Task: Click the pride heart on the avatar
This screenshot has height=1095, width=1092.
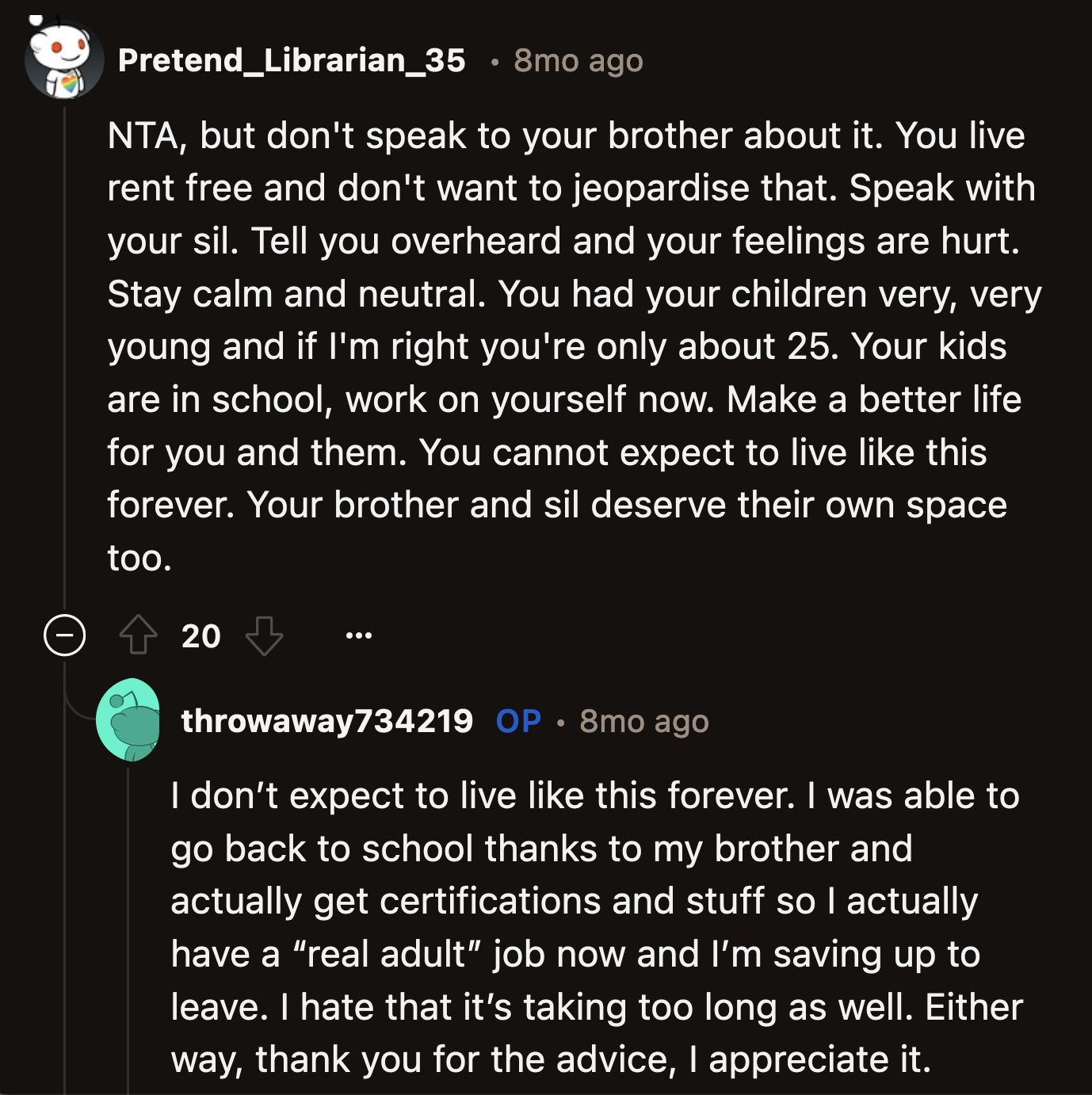Action: [x=70, y=82]
